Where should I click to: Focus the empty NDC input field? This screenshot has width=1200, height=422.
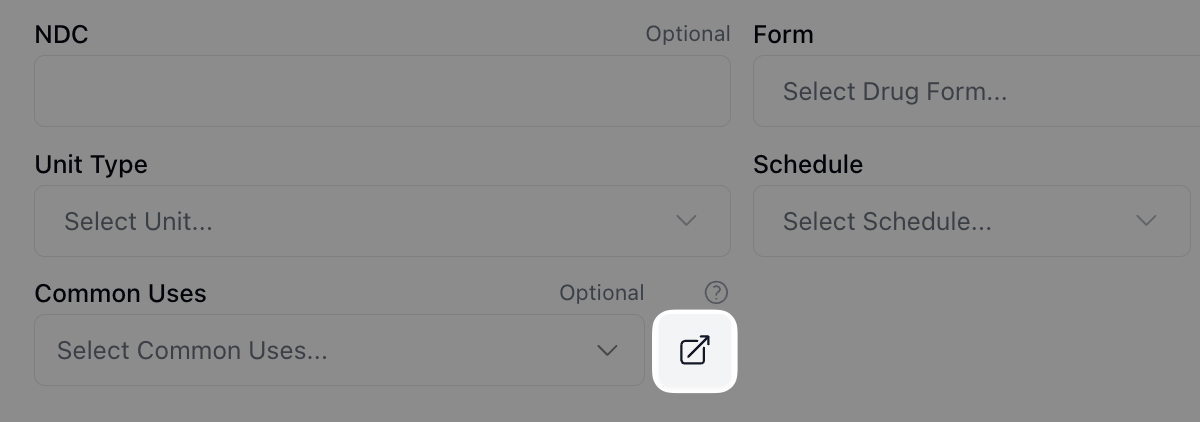[382, 92]
